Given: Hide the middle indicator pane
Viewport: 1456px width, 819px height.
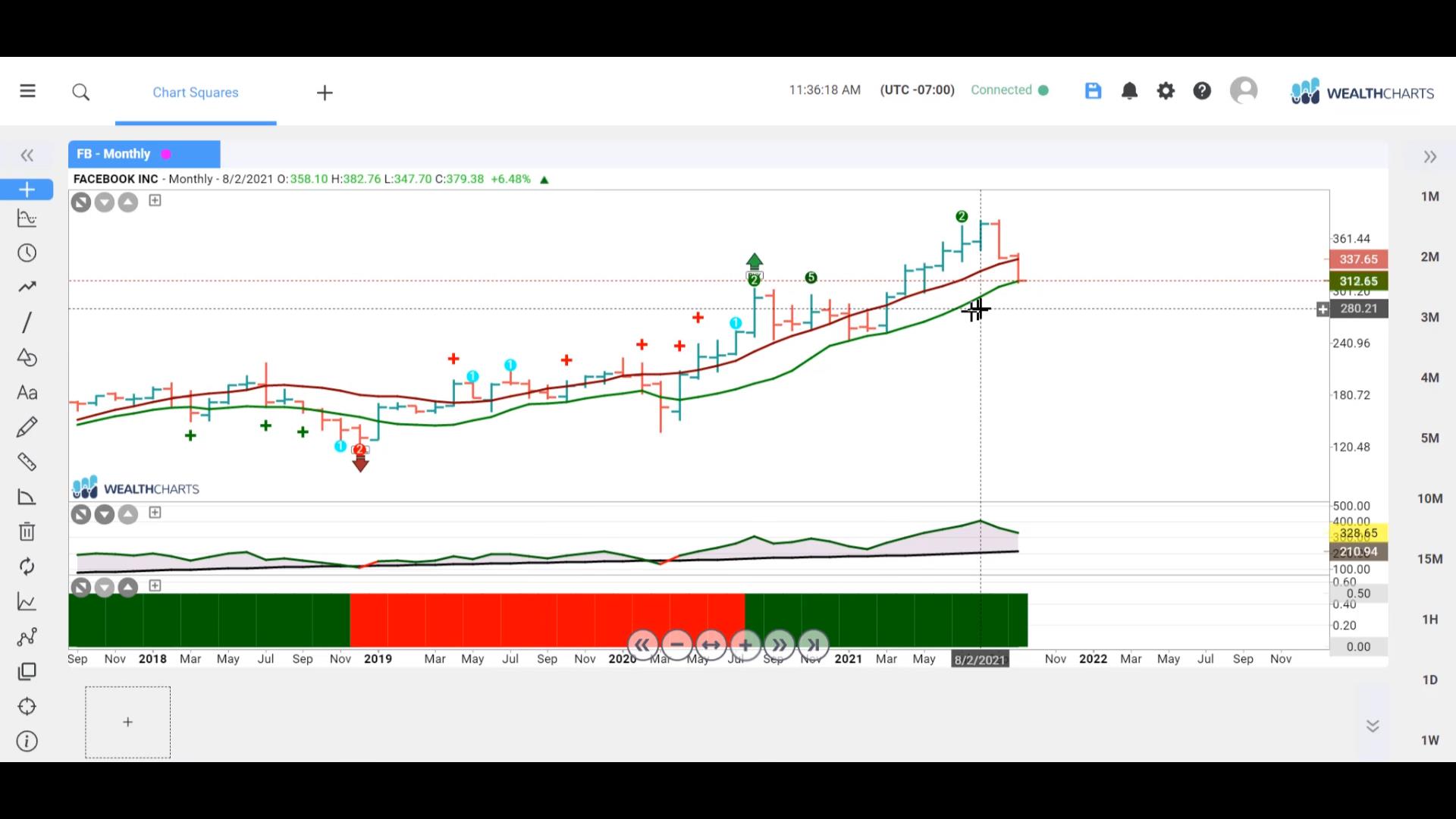Looking at the screenshot, I should (x=81, y=516).
